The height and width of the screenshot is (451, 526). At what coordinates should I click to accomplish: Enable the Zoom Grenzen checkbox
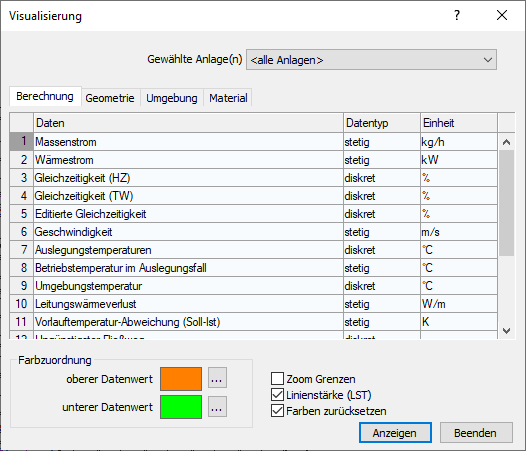pos(277,378)
